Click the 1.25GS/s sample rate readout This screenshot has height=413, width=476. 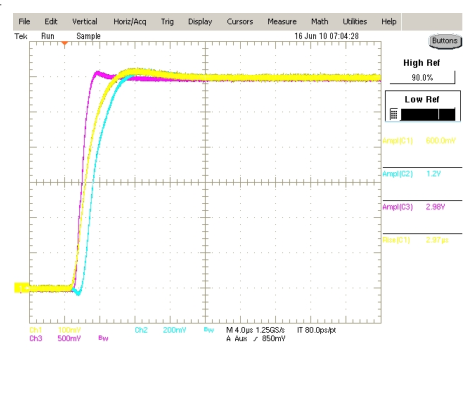(x=270, y=330)
